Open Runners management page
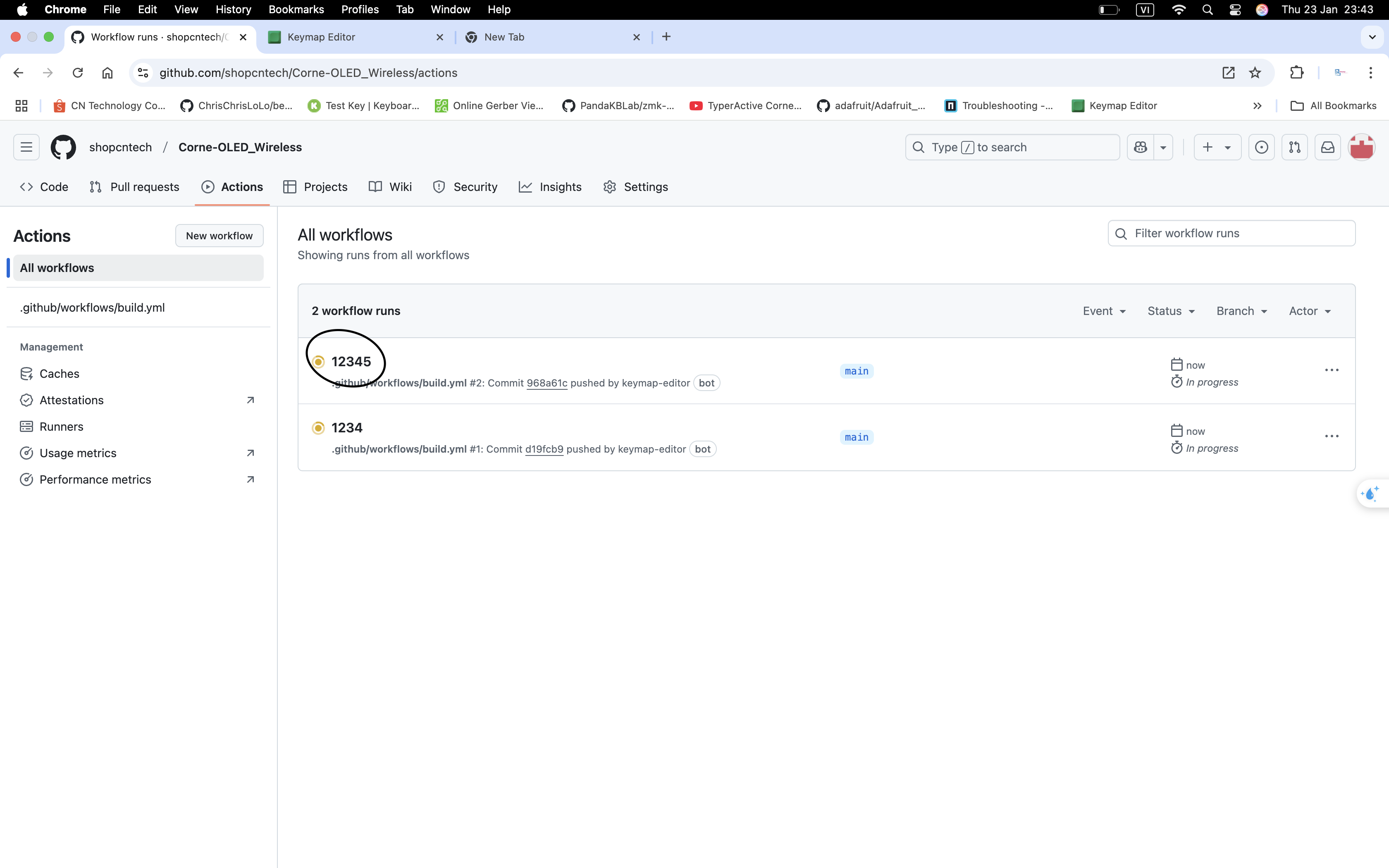This screenshot has width=1389, height=868. tap(138, 427)
